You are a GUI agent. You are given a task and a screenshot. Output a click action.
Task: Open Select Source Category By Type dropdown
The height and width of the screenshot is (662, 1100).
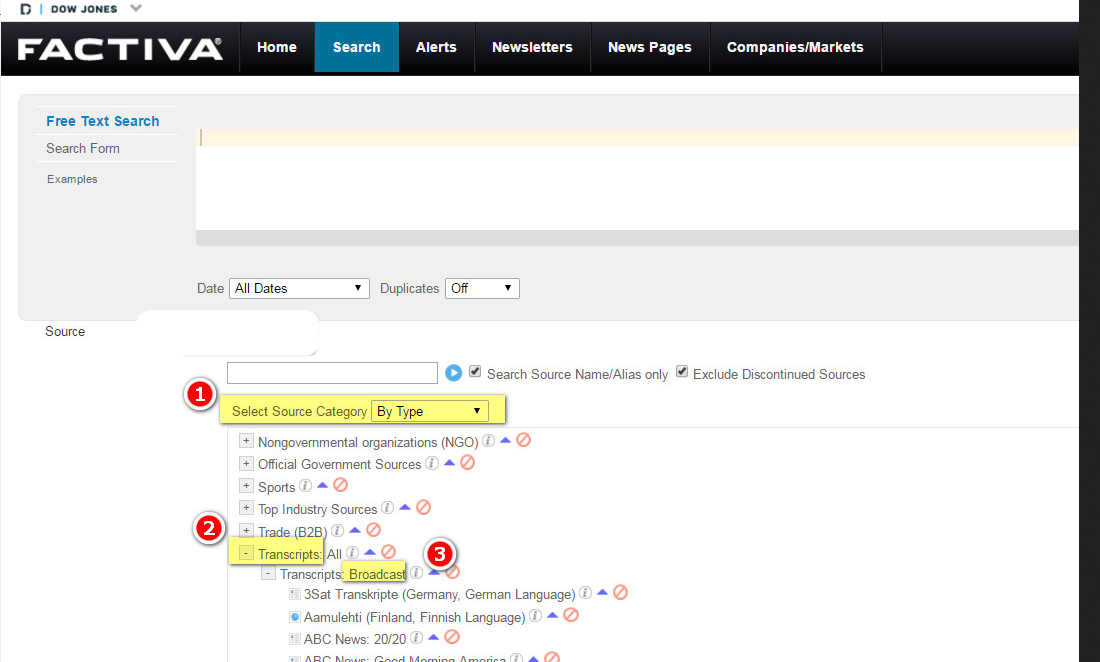pos(429,411)
